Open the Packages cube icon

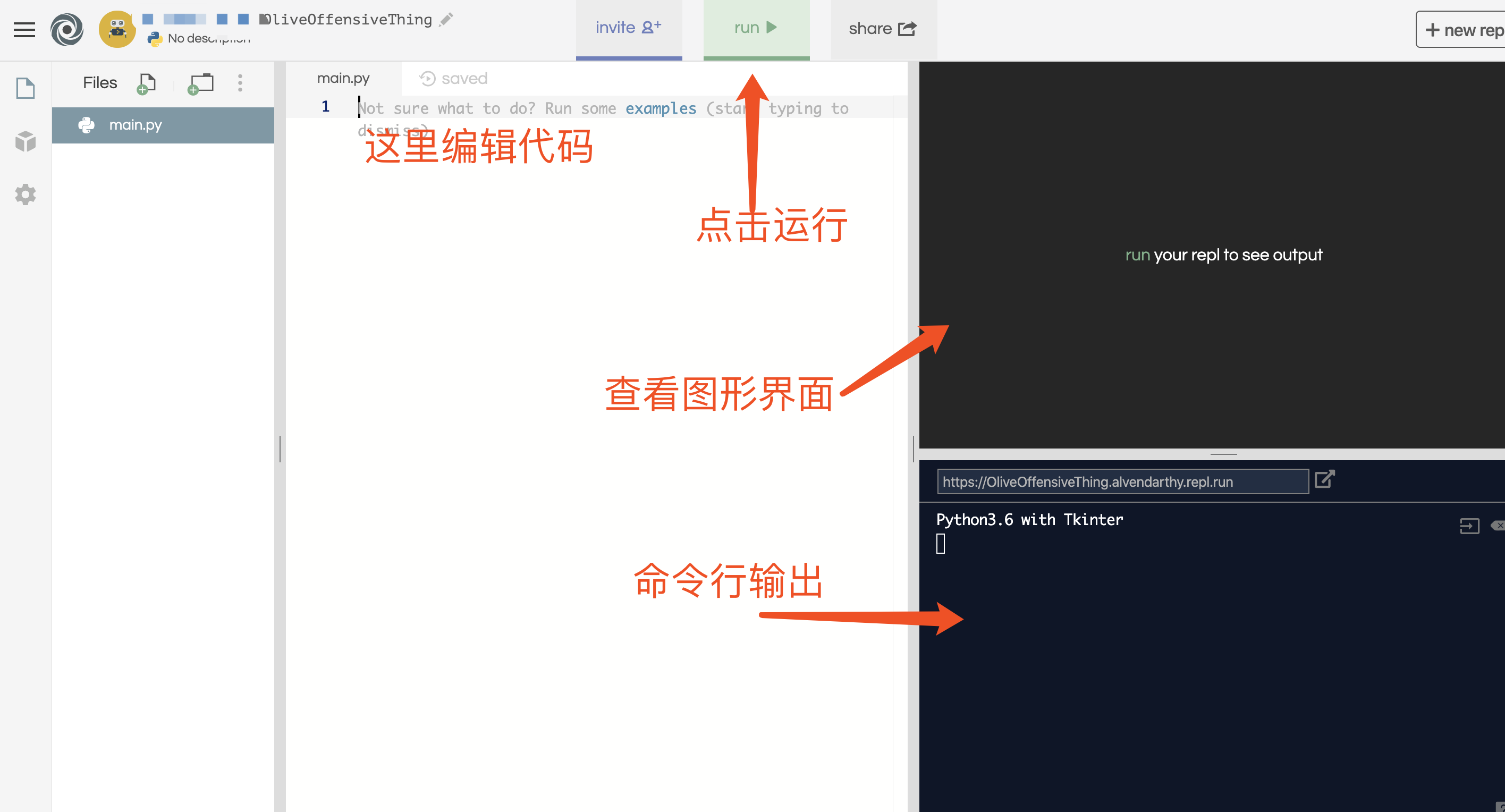25,141
